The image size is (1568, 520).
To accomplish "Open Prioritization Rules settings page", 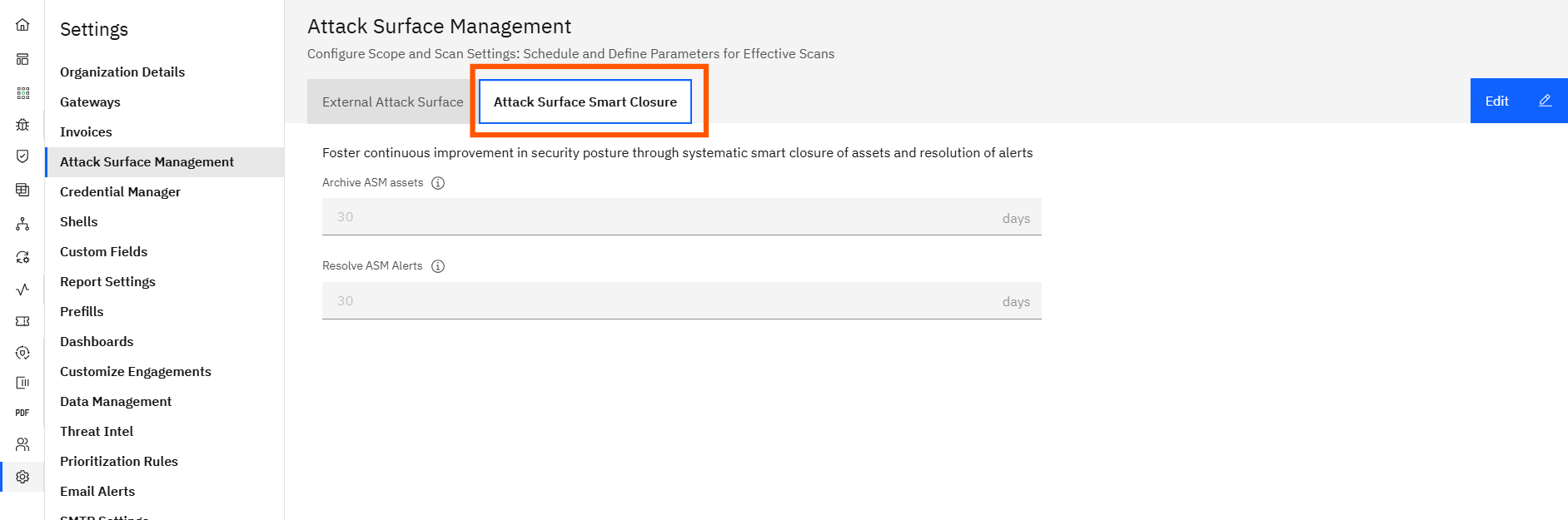I will (119, 461).
